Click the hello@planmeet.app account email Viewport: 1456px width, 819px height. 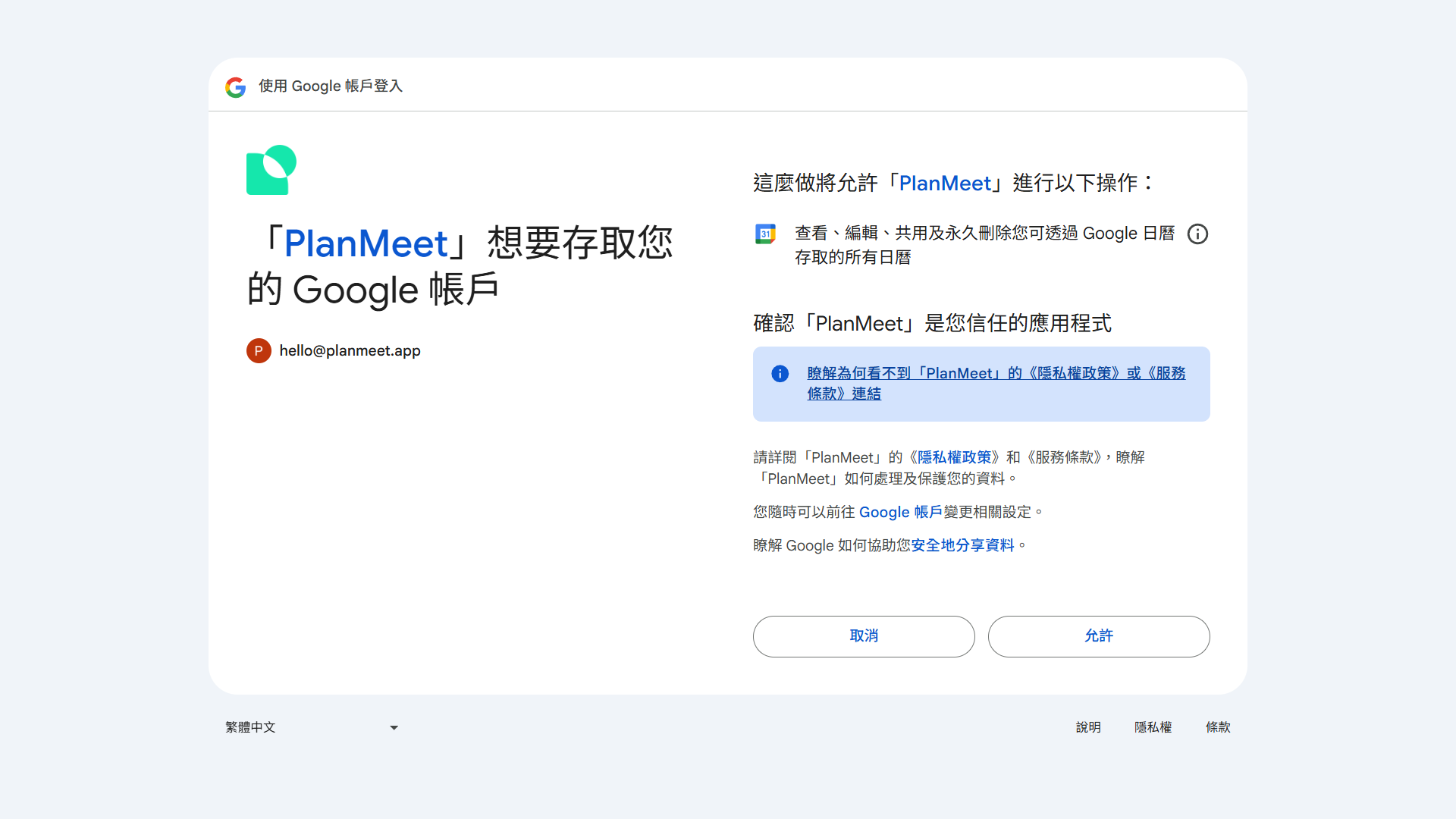(x=350, y=350)
